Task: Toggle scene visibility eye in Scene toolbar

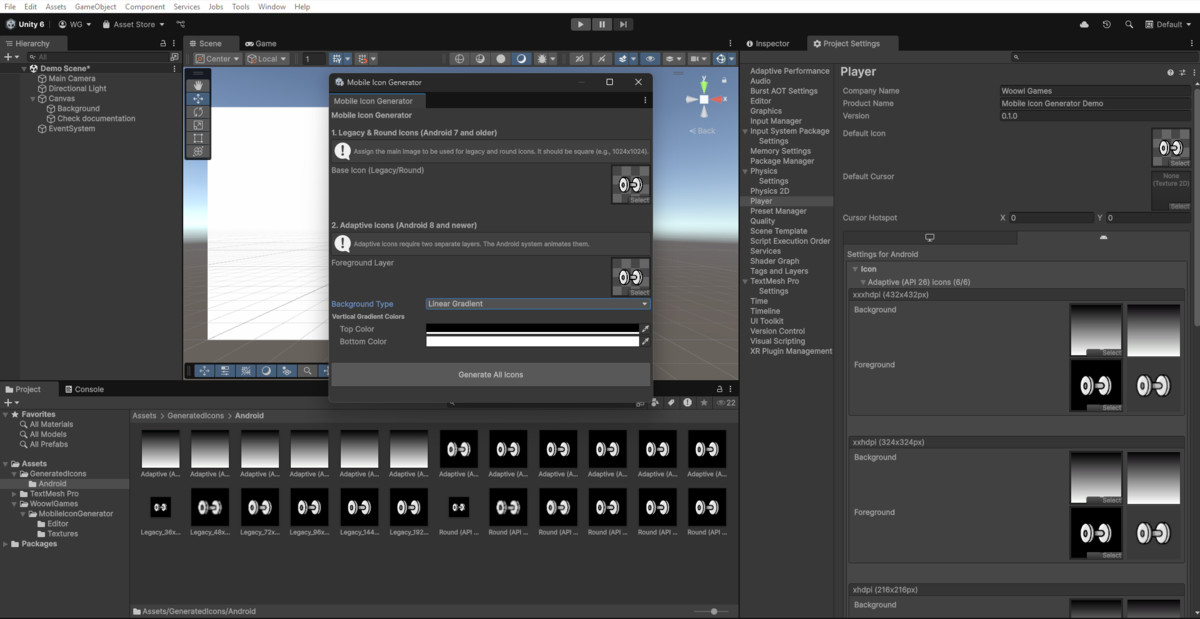Action: point(650,59)
